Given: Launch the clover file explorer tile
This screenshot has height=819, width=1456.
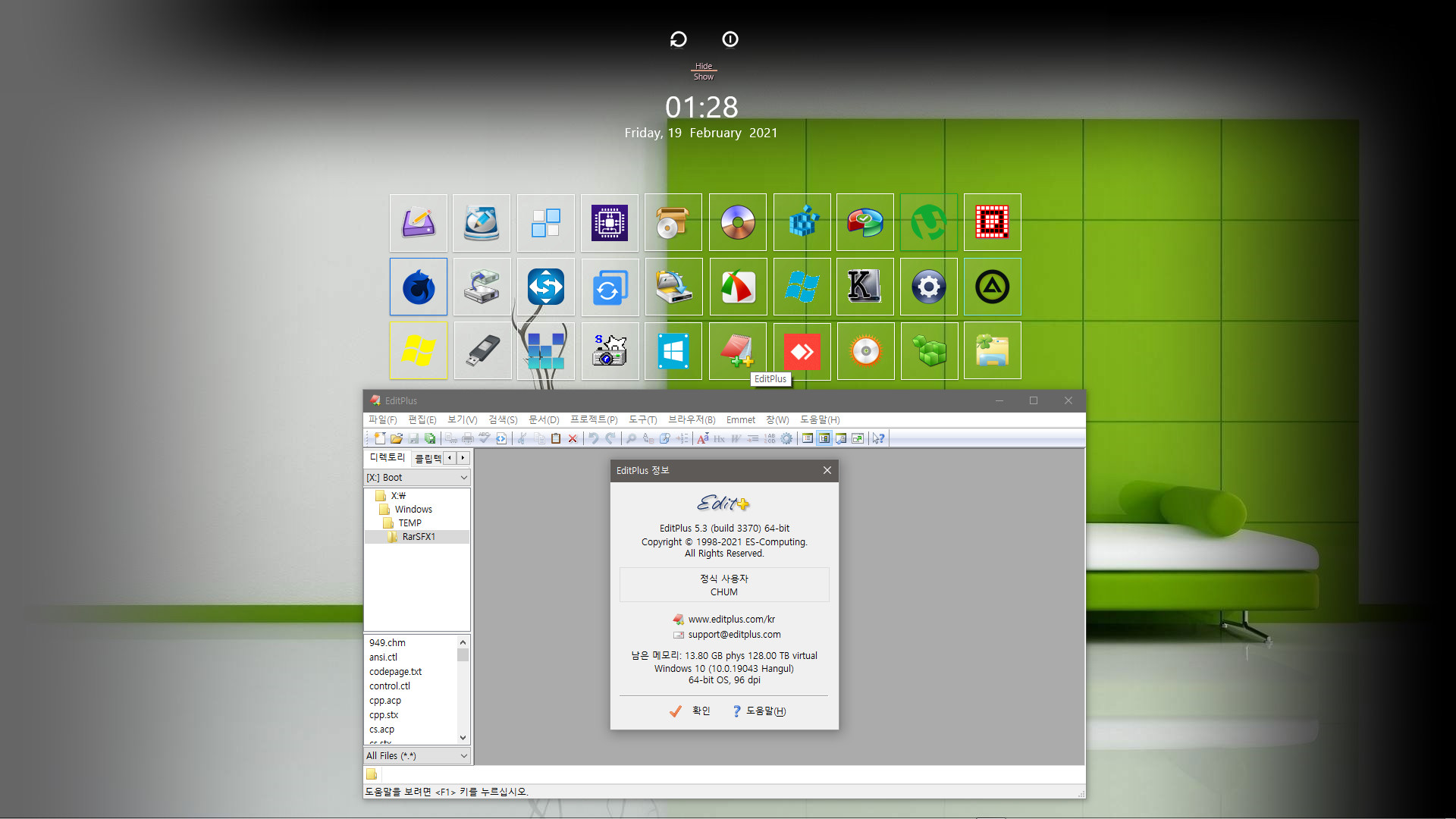Looking at the screenshot, I should tap(993, 351).
